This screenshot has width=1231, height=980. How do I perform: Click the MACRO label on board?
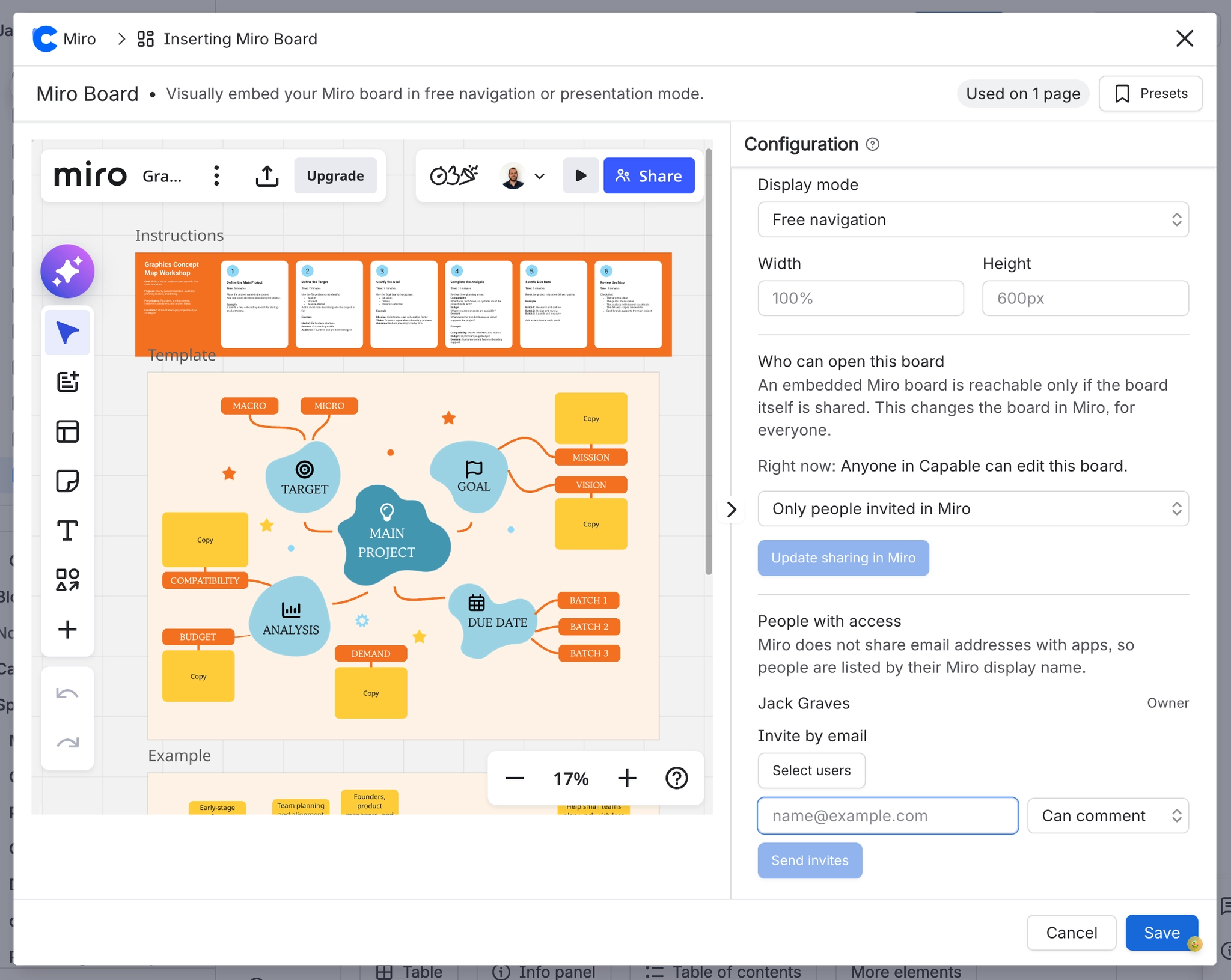click(x=249, y=406)
